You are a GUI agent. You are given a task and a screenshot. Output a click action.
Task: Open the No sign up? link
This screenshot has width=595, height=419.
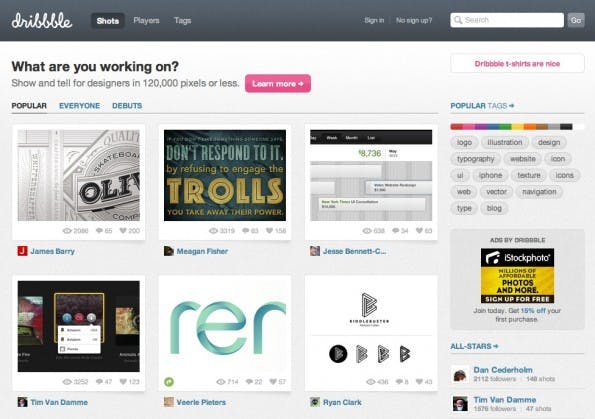(x=414, y=20)
